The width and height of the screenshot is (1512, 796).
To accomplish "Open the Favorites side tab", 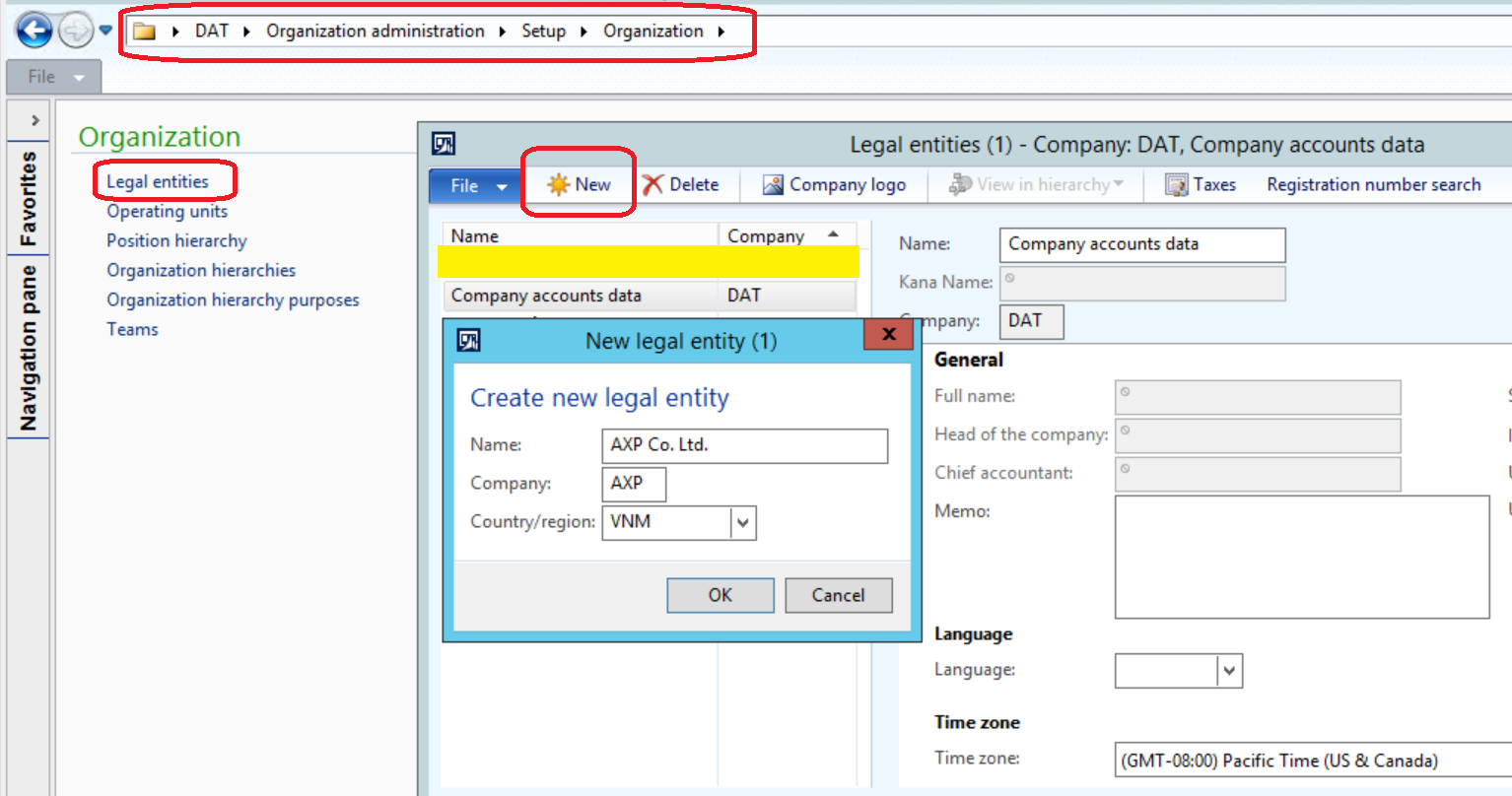I will coord(28,198).
